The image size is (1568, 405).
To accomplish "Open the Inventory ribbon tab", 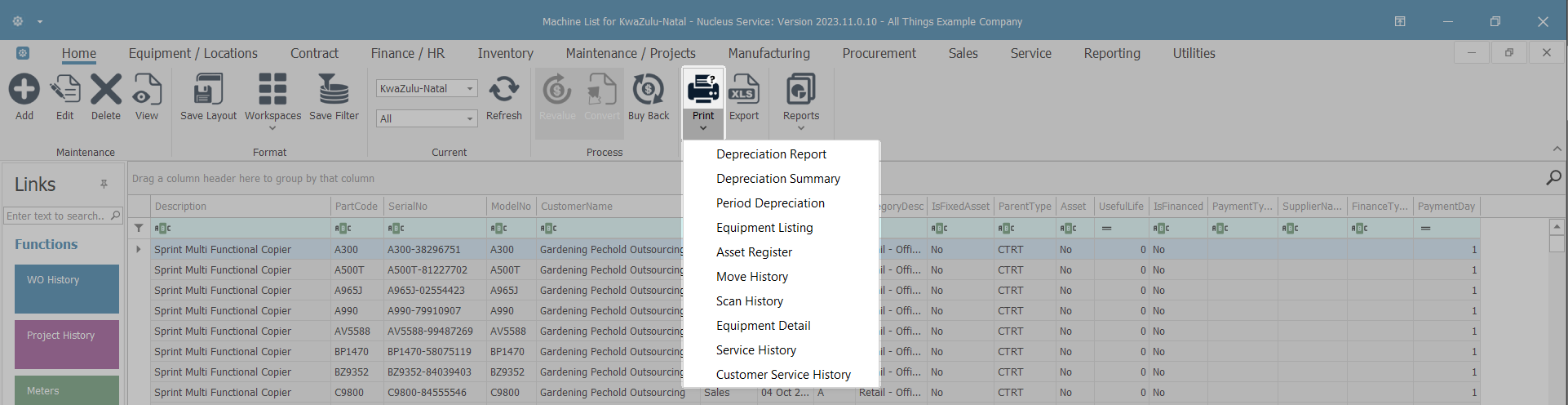I will [x=505, y=53].
